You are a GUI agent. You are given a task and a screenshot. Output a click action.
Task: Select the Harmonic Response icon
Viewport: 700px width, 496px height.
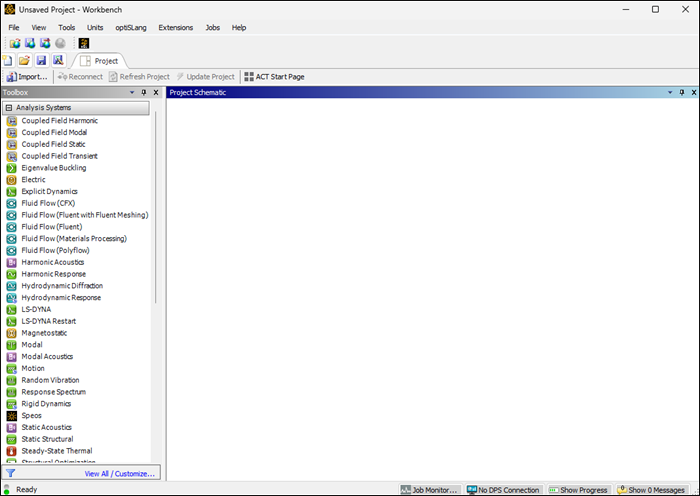12,274
